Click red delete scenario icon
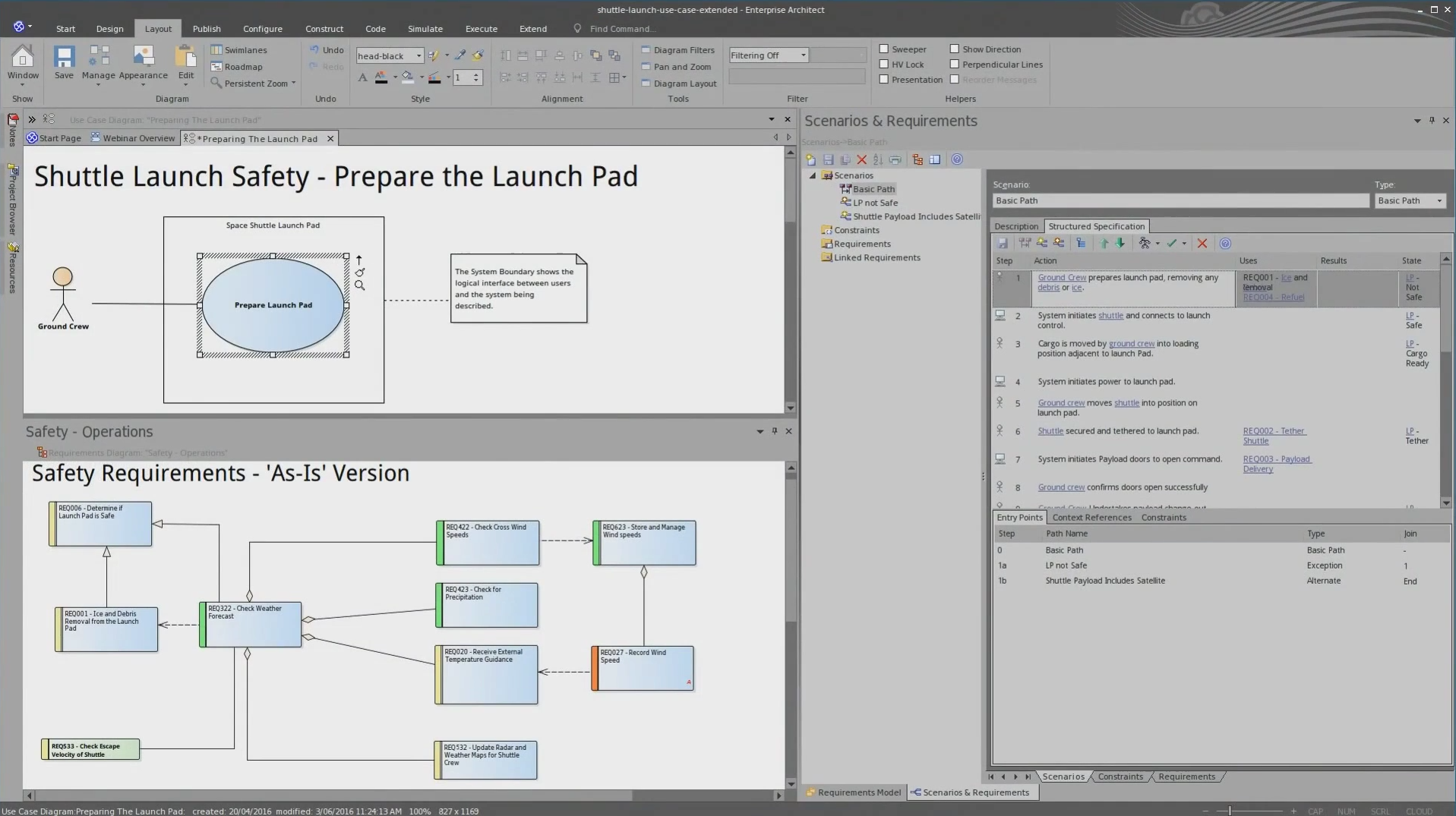 tap(861, 159)
